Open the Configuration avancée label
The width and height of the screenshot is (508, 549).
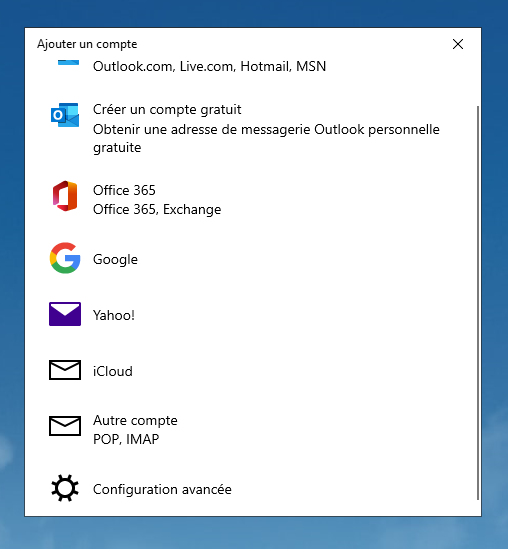coord(162,489)
